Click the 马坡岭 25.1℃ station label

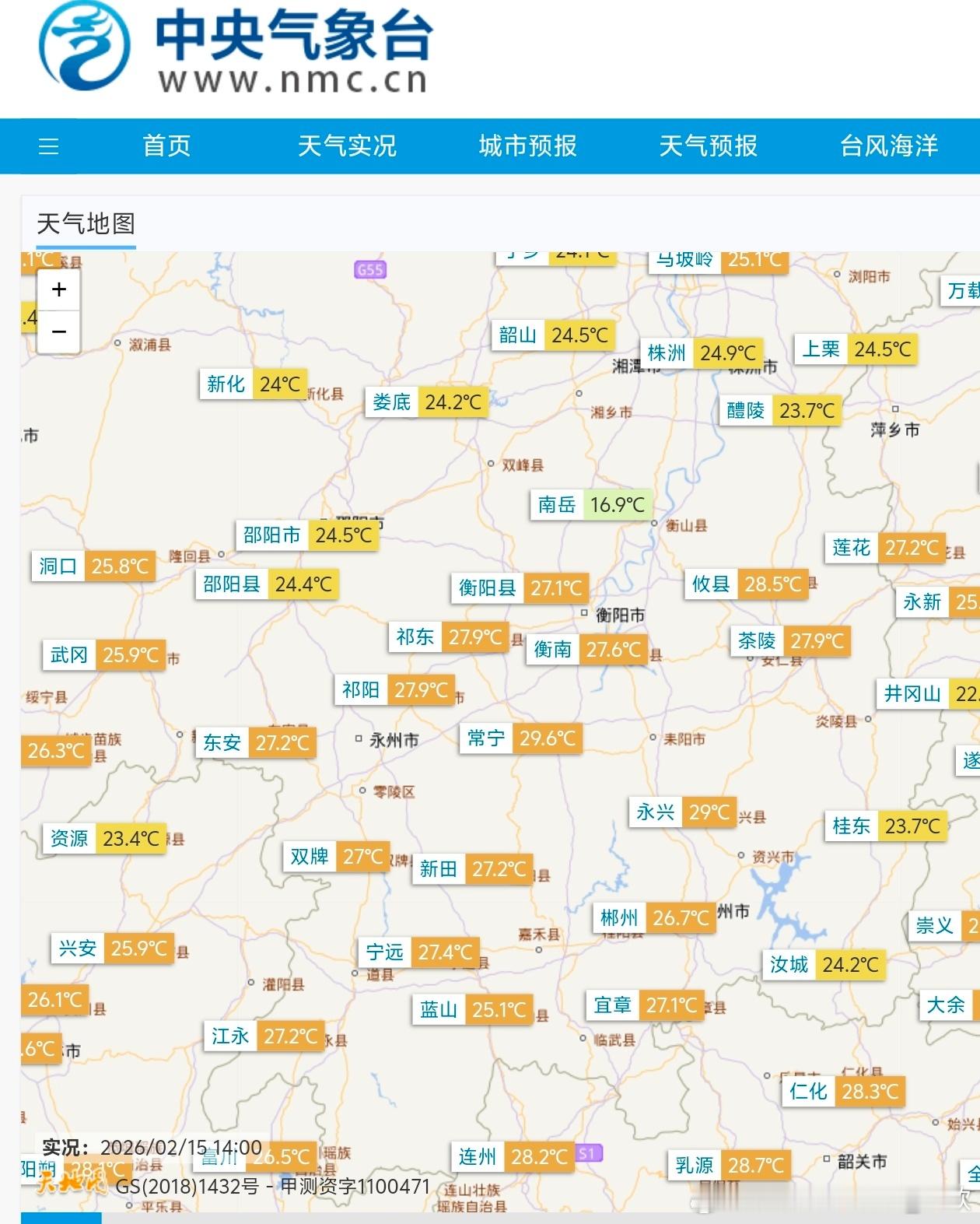point(718,261)
